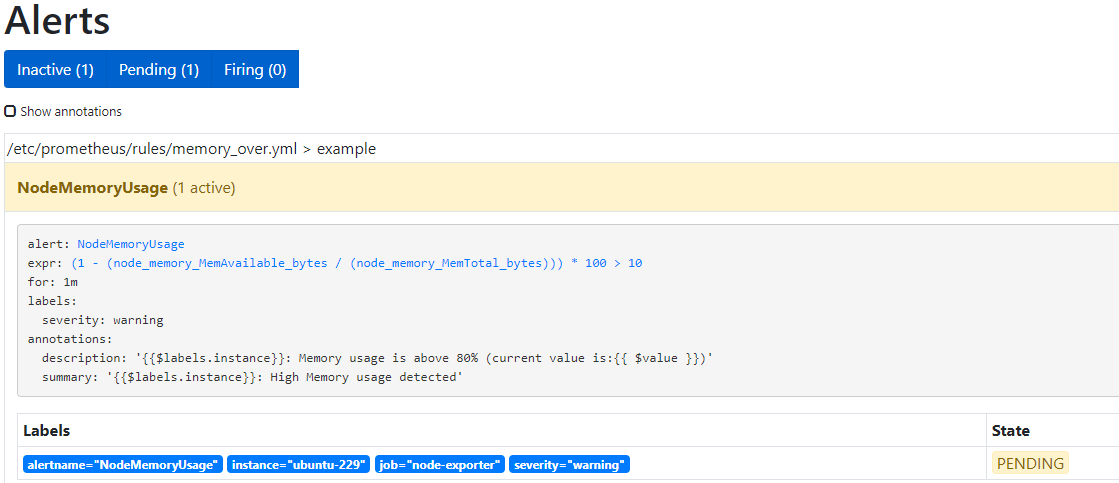Screen dimensions: 1119x483
Task: Click the instance="ubuntu-229" label badge
Action: point(299,465)
